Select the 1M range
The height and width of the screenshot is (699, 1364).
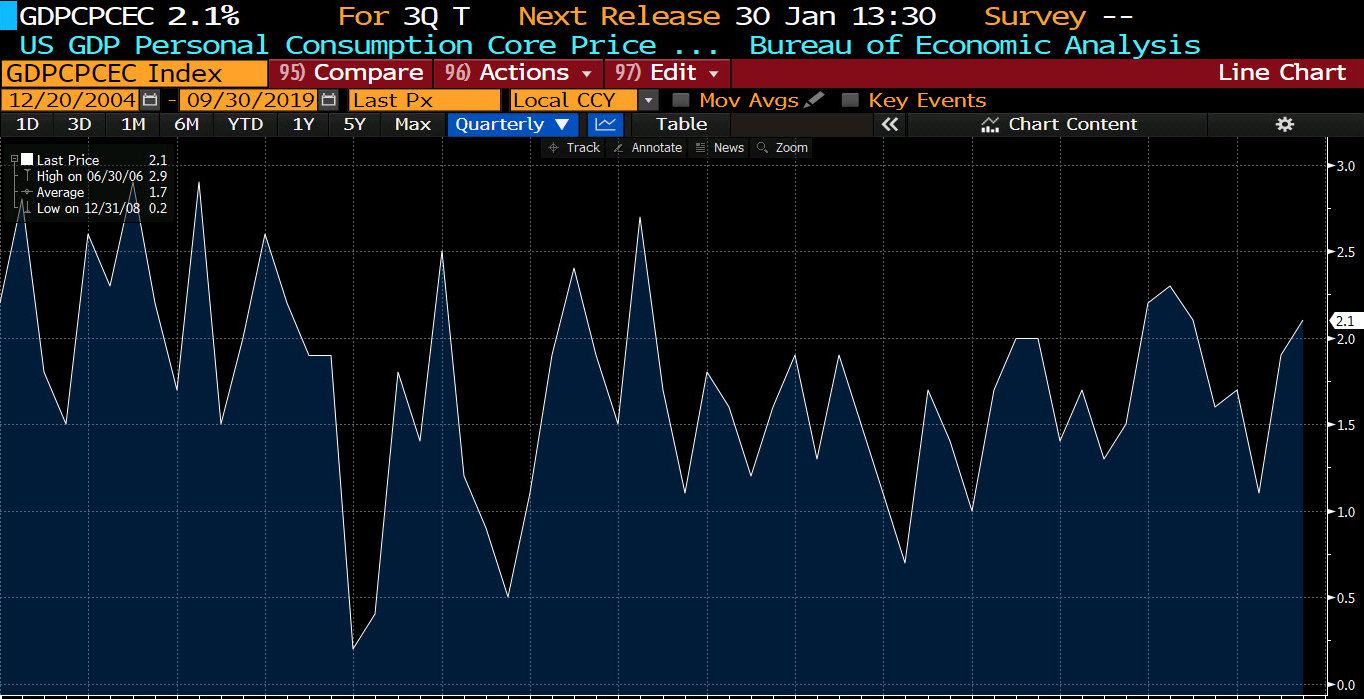pos(133,124)
